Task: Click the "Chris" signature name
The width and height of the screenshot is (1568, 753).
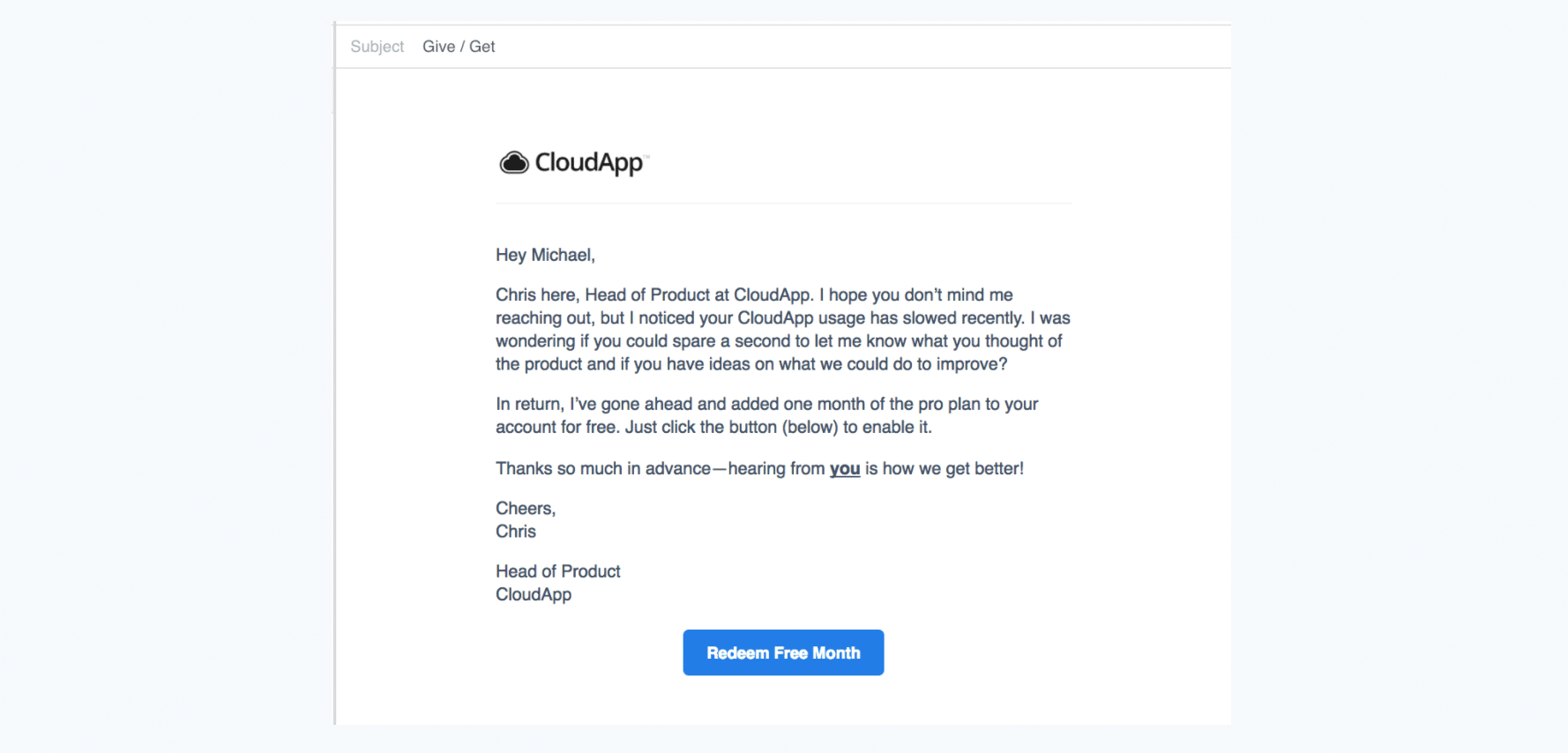Action: [x=516, y=532]
